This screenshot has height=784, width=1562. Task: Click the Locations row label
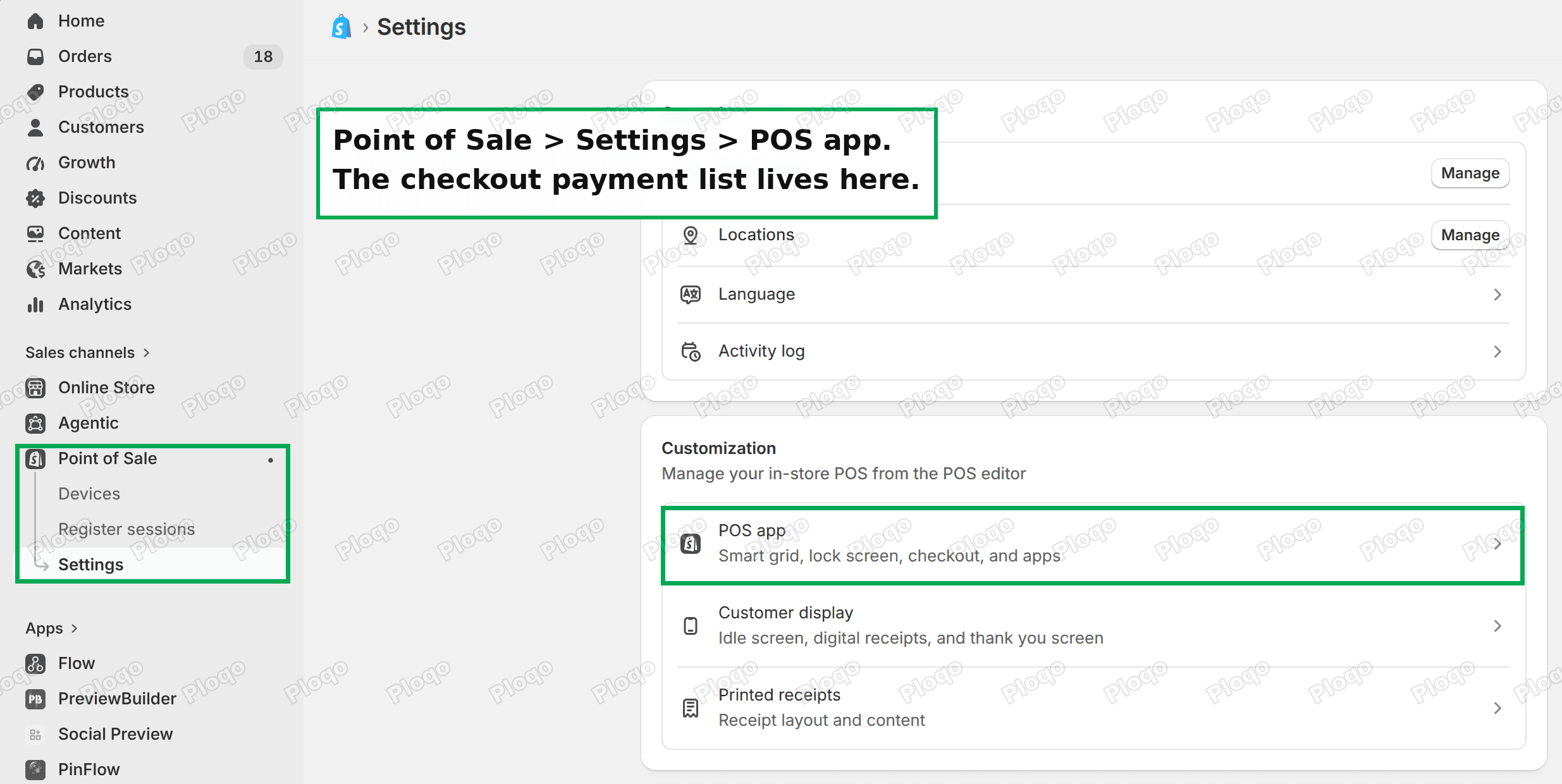(756, 235)
